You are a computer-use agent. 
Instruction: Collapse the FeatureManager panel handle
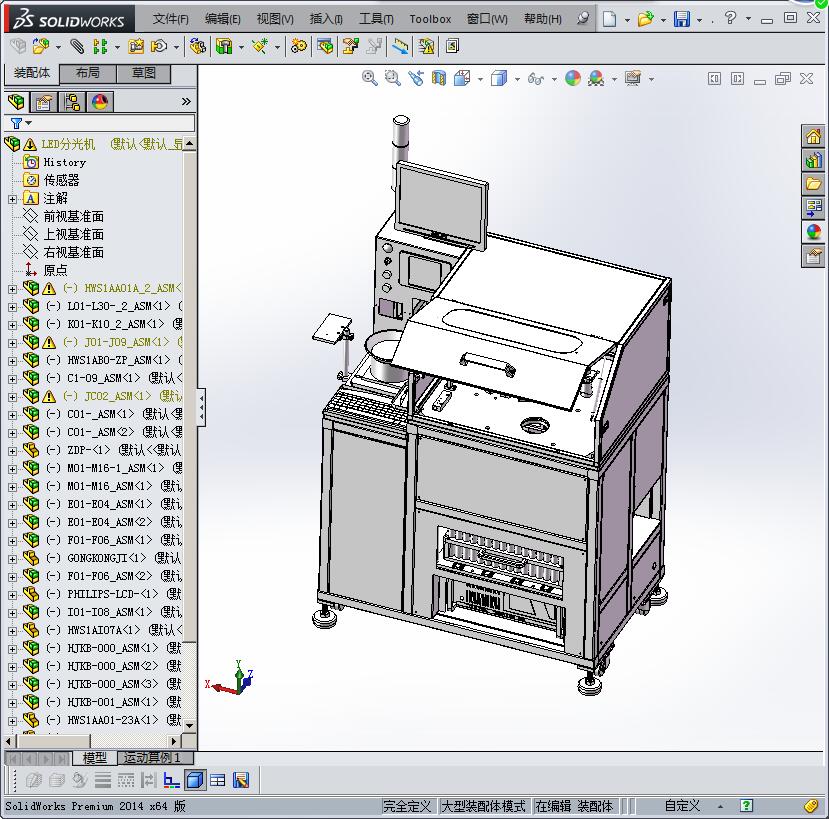click(x=201, y=407)
